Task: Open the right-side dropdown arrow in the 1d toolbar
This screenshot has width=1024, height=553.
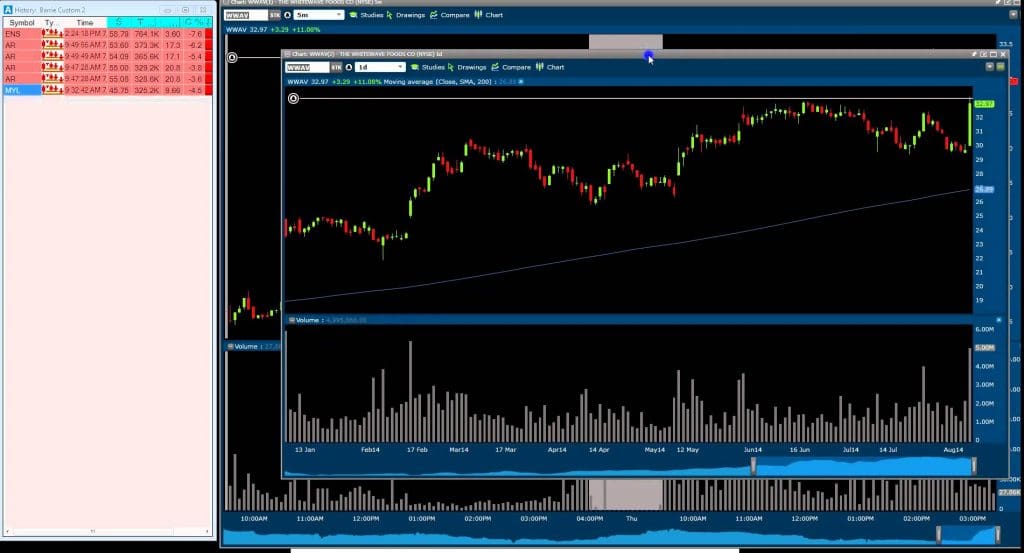Action: [x=989, y=67]
